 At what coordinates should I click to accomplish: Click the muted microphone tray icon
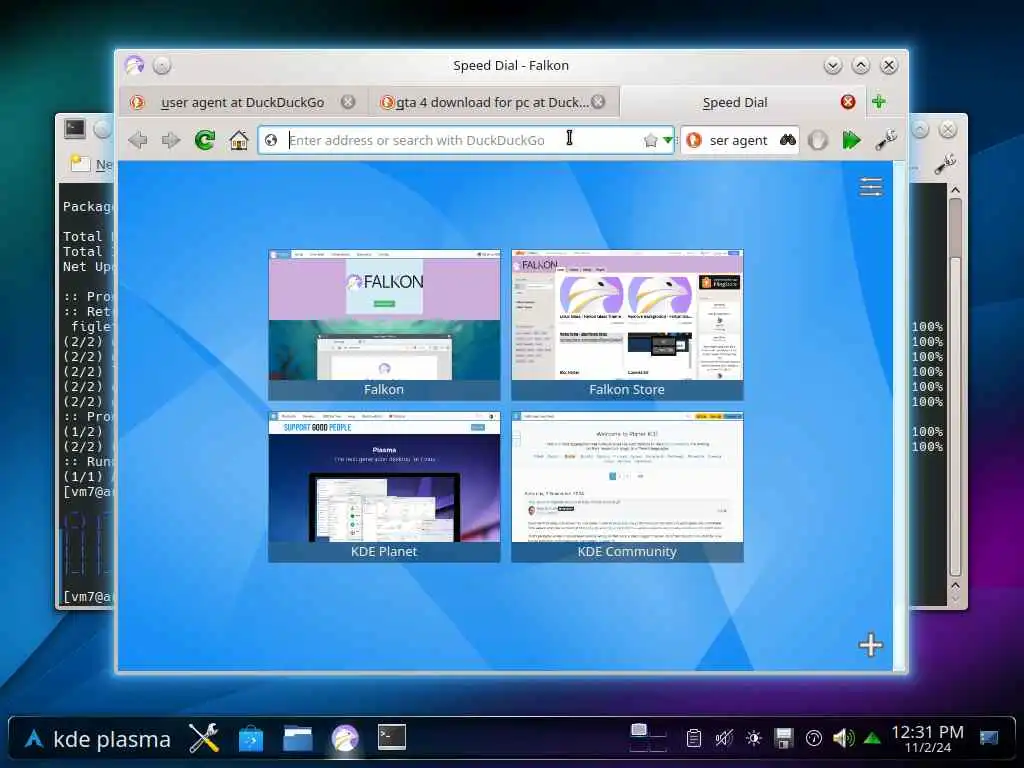(x=724, y=739)
